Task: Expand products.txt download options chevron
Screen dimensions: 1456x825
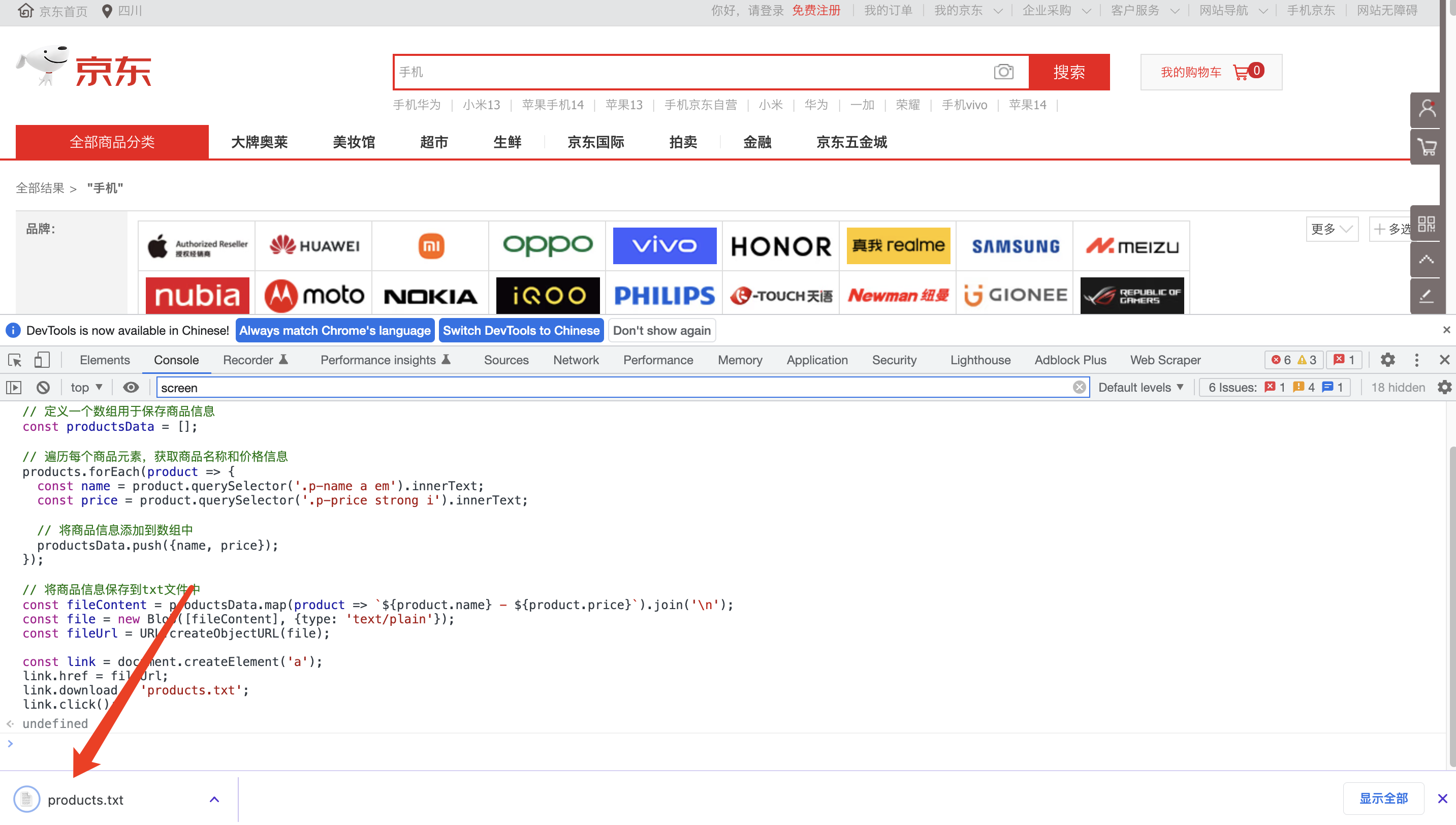Action: [214, 800]
